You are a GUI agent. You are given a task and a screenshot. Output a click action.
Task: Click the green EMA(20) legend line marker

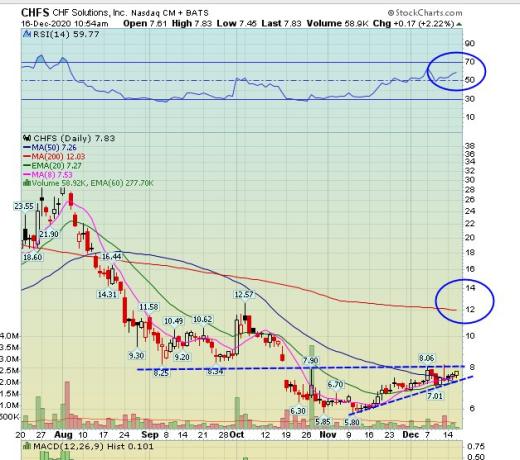click(x=26, y=166)
